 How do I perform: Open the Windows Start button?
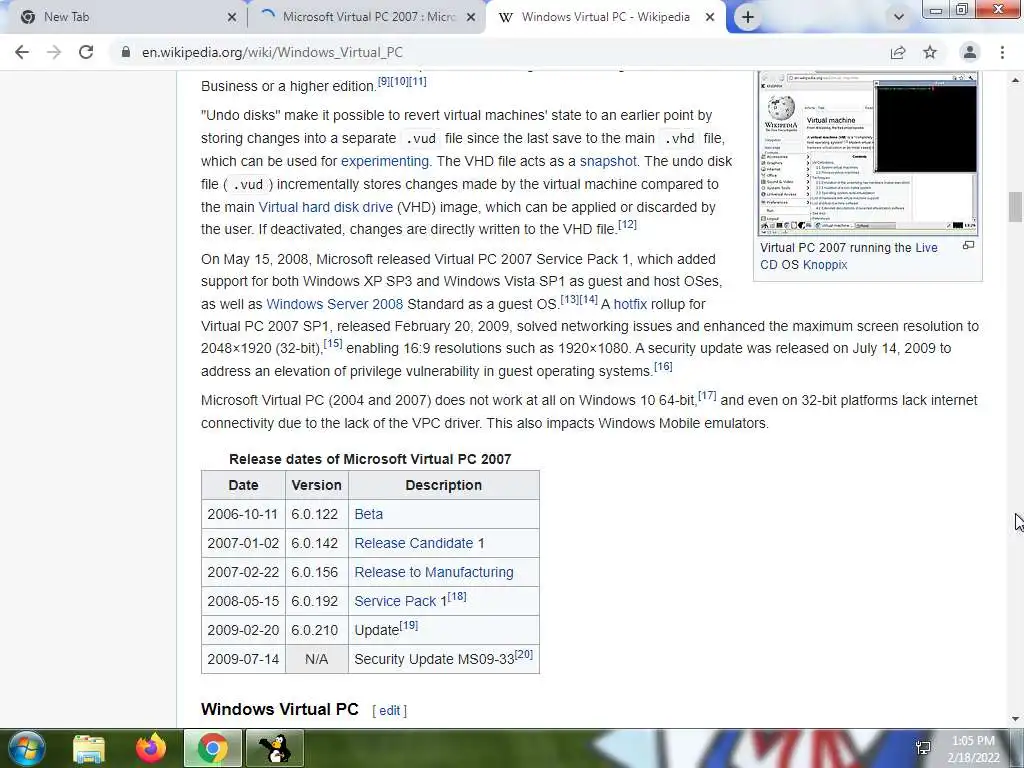click(x=27, y=748)
